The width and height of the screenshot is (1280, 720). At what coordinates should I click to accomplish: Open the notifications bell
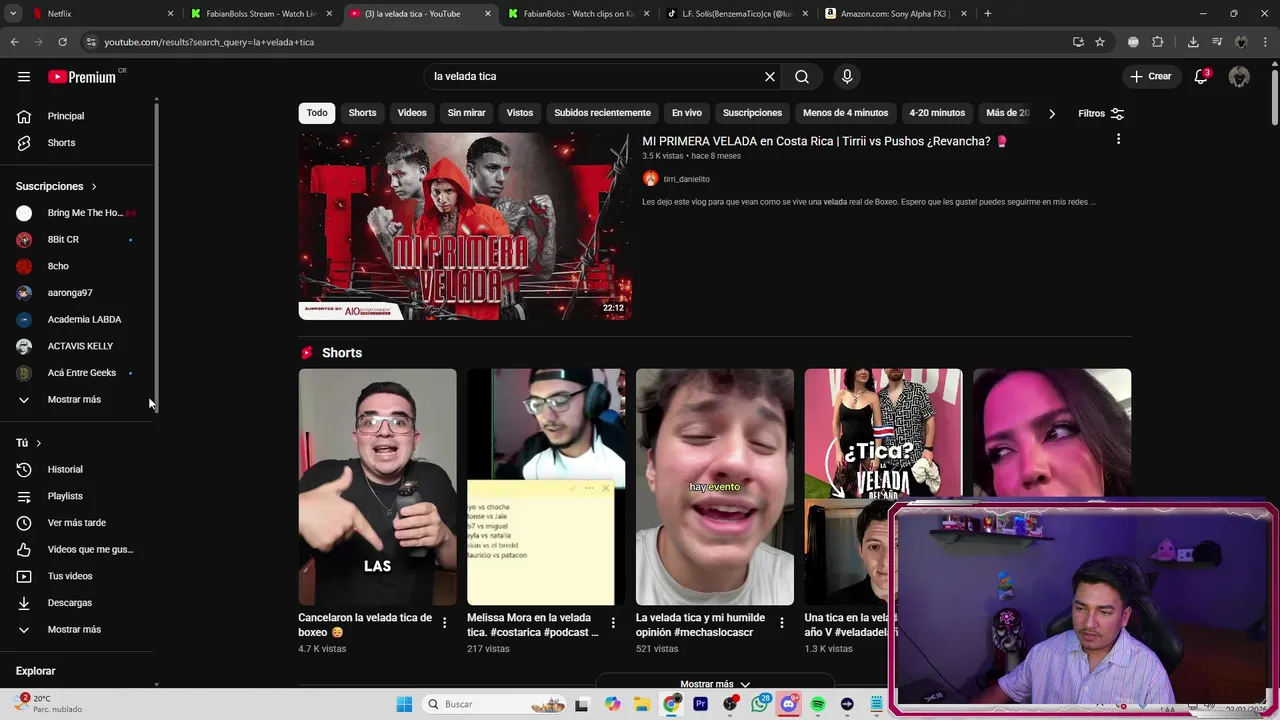click(1202, 76)
